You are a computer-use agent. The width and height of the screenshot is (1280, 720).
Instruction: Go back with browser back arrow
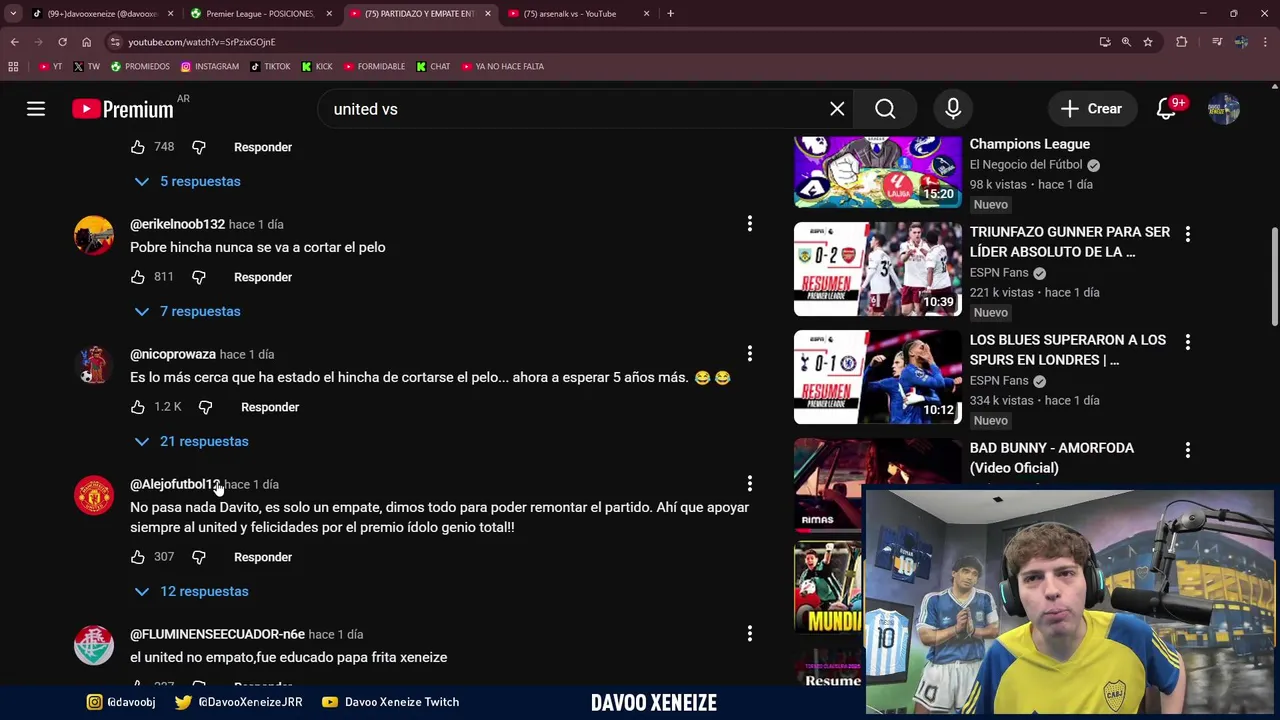click(14, 42)
